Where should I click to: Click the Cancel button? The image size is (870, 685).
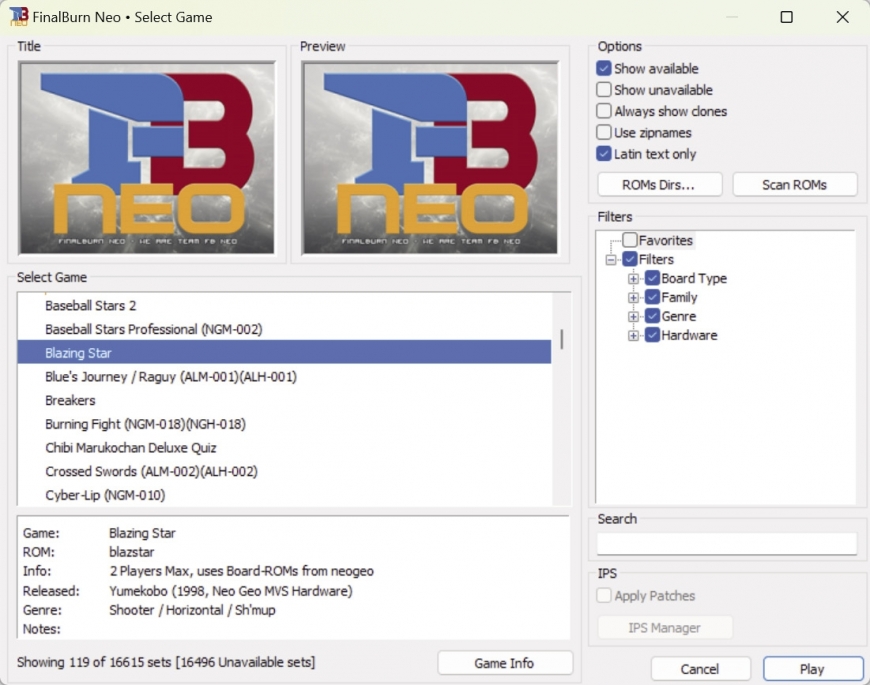click(x=700, y=669)
